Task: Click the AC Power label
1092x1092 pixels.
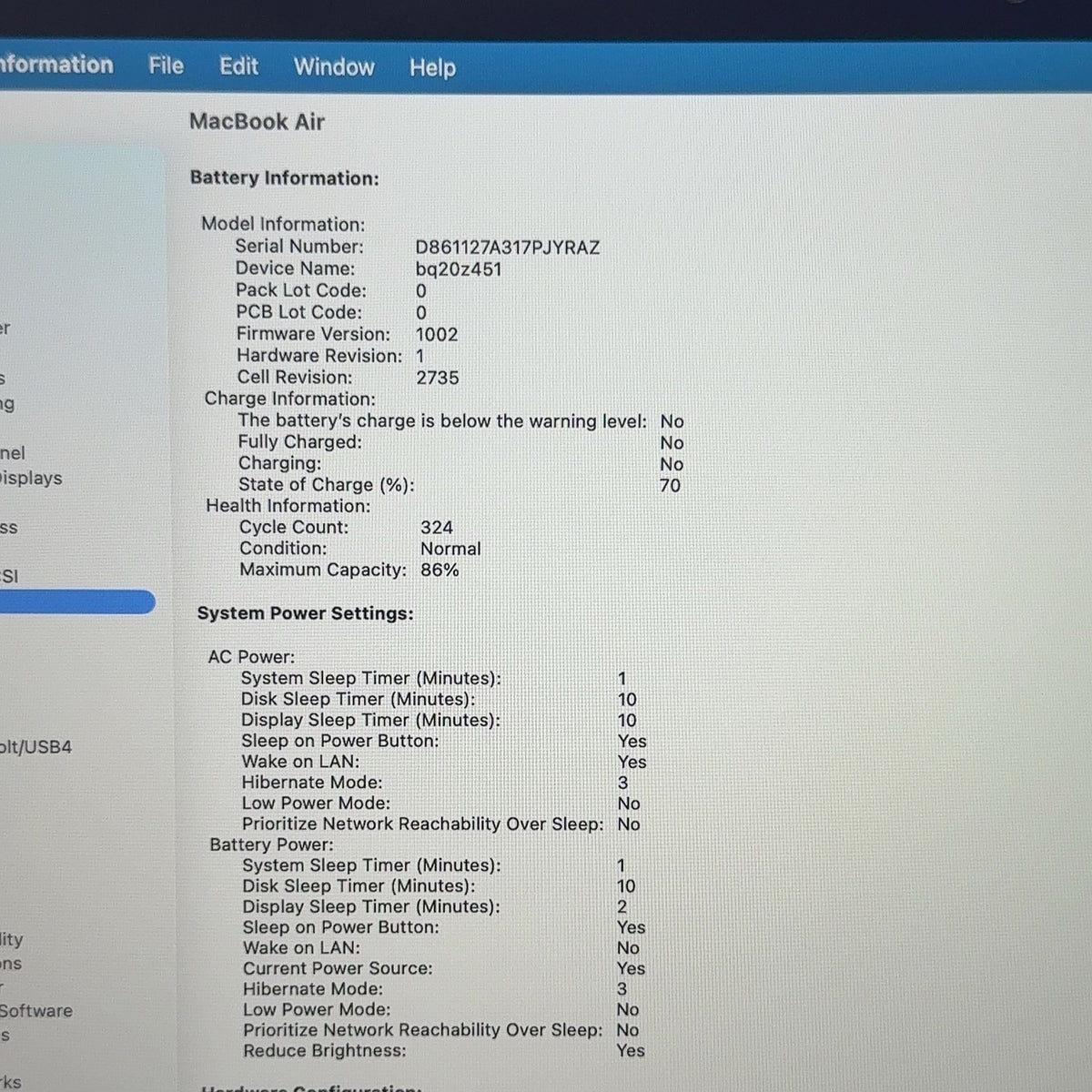Action: point(251,656)
